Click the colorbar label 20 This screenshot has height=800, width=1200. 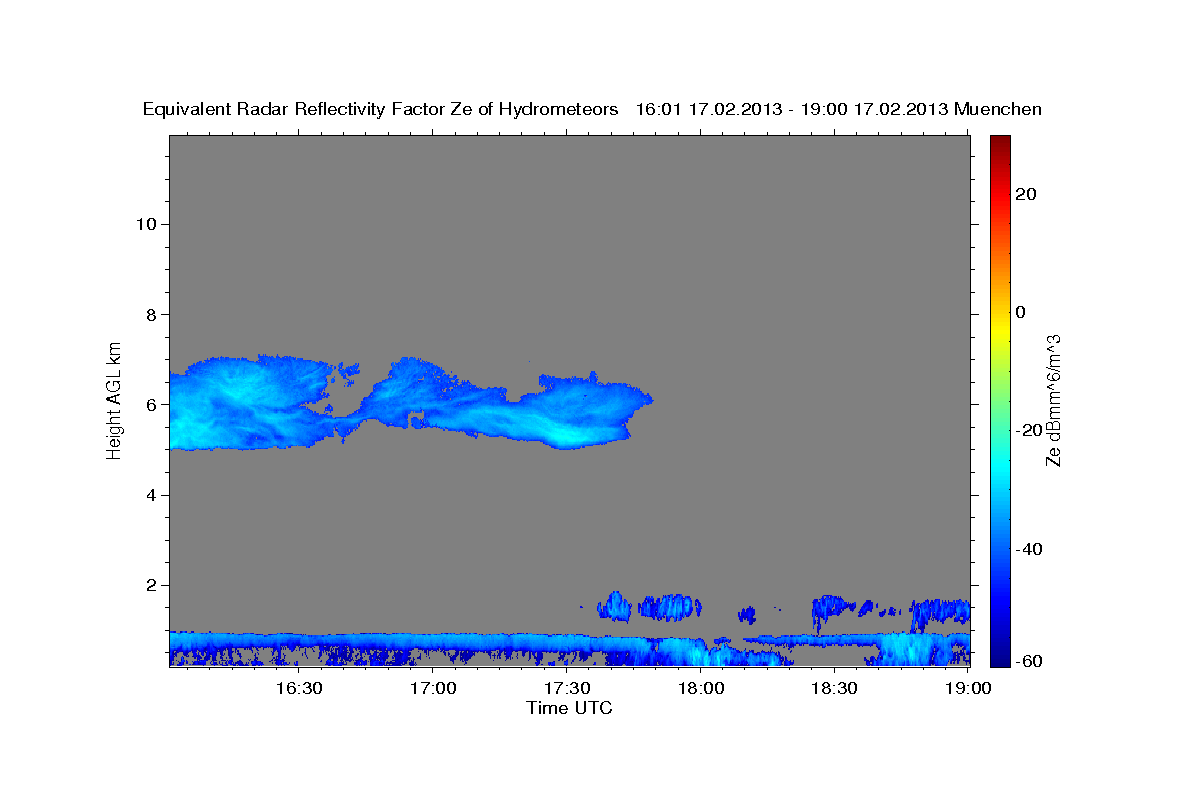(1026, 194)
